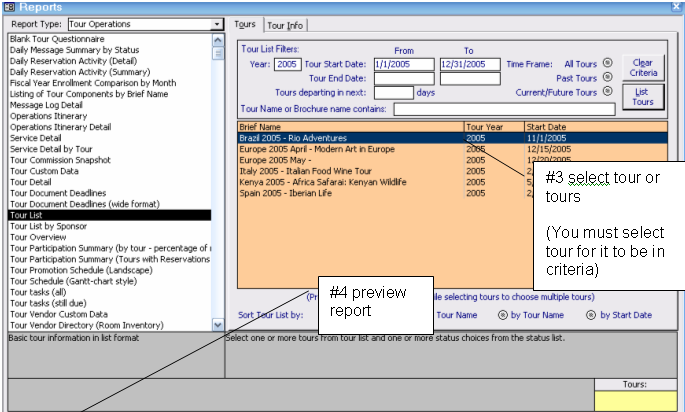Select the Tours tab

point(245,24)
